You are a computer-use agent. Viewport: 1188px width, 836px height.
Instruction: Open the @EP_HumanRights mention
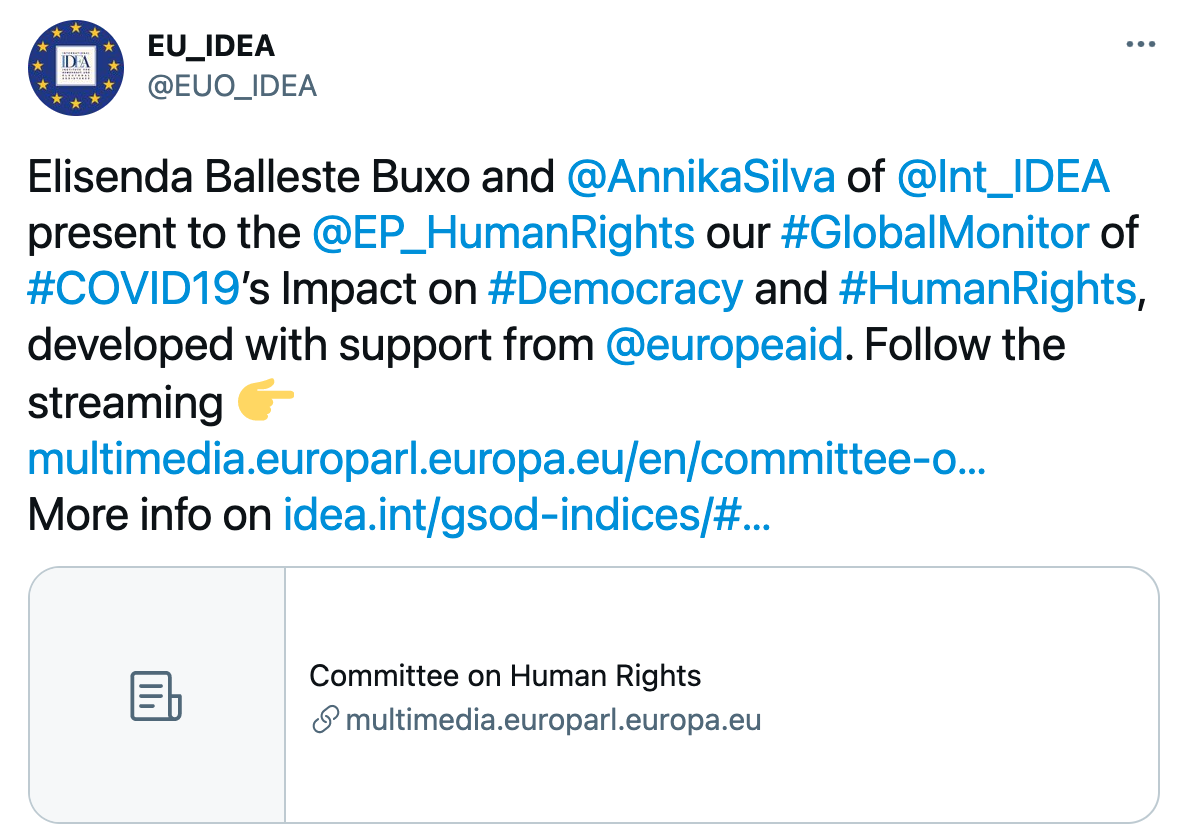click(x=503, y=233)
